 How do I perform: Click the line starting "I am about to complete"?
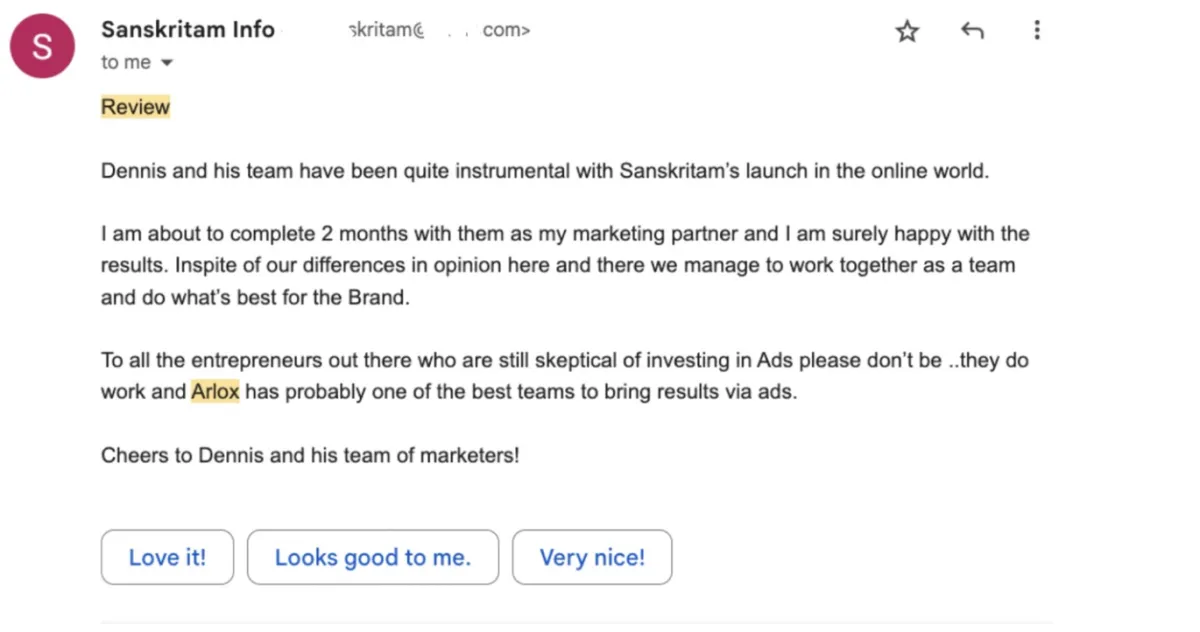click(564, 234)
